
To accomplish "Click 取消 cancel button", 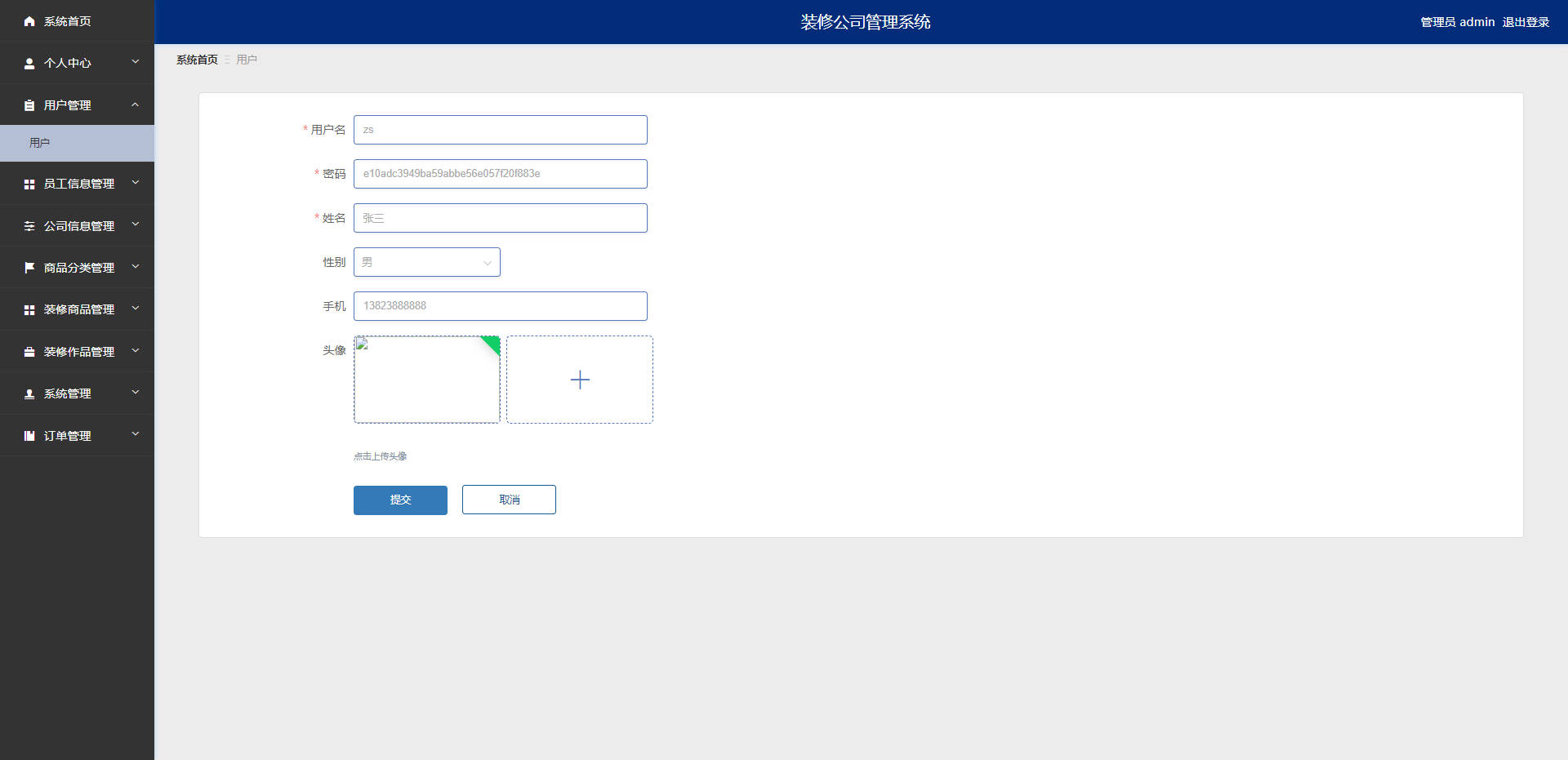I will (509, 500).
